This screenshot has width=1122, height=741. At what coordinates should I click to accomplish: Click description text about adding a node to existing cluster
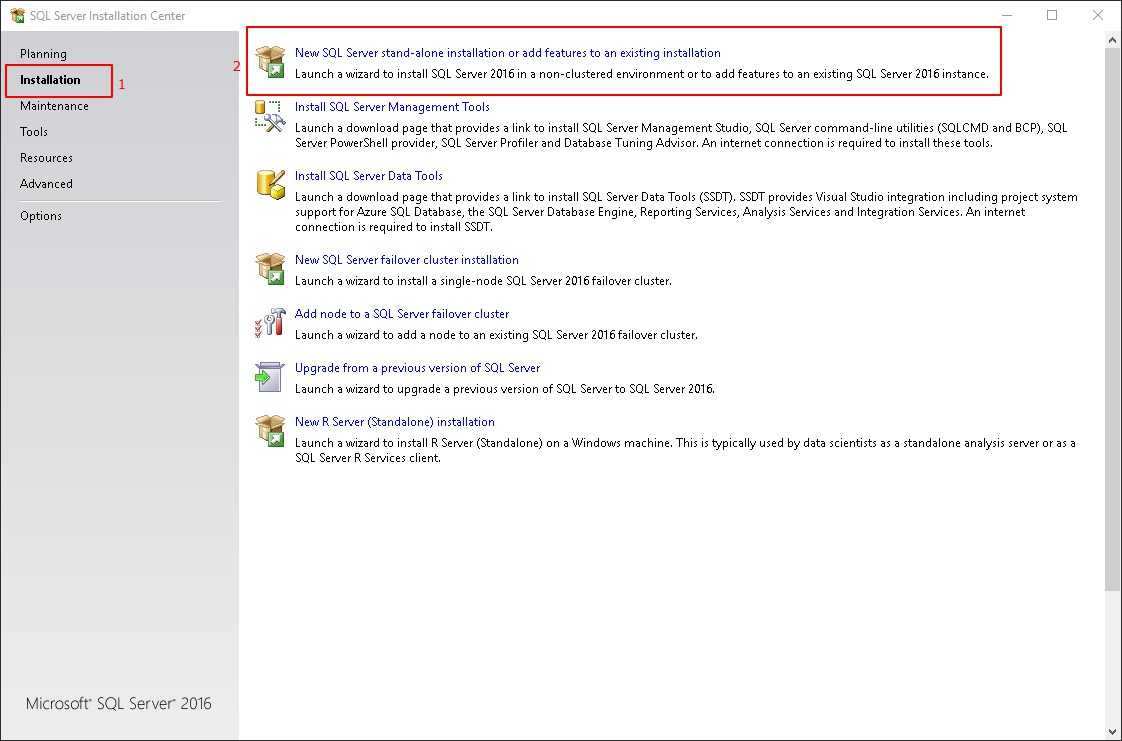tap(496, 335)
